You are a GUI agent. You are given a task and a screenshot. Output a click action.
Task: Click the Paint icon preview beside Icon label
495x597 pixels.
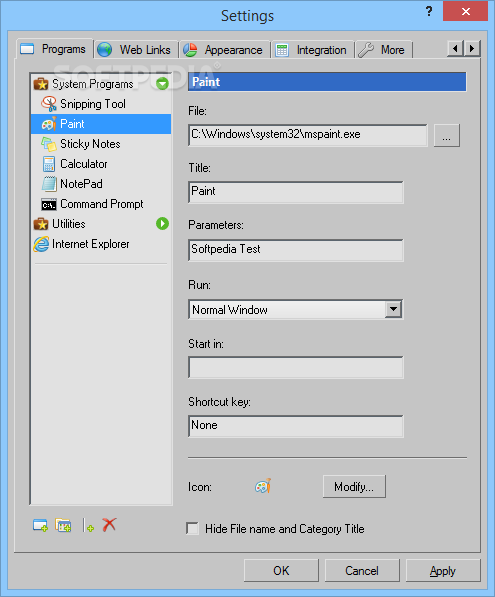point(263,486)
